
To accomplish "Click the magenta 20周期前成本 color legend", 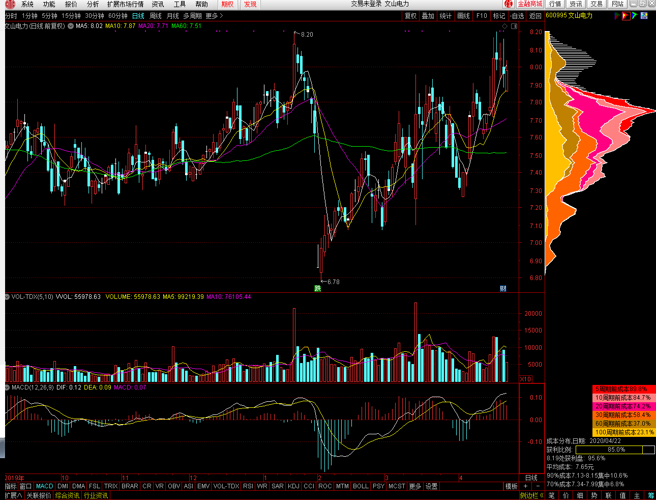I will (x=624, y=406).
